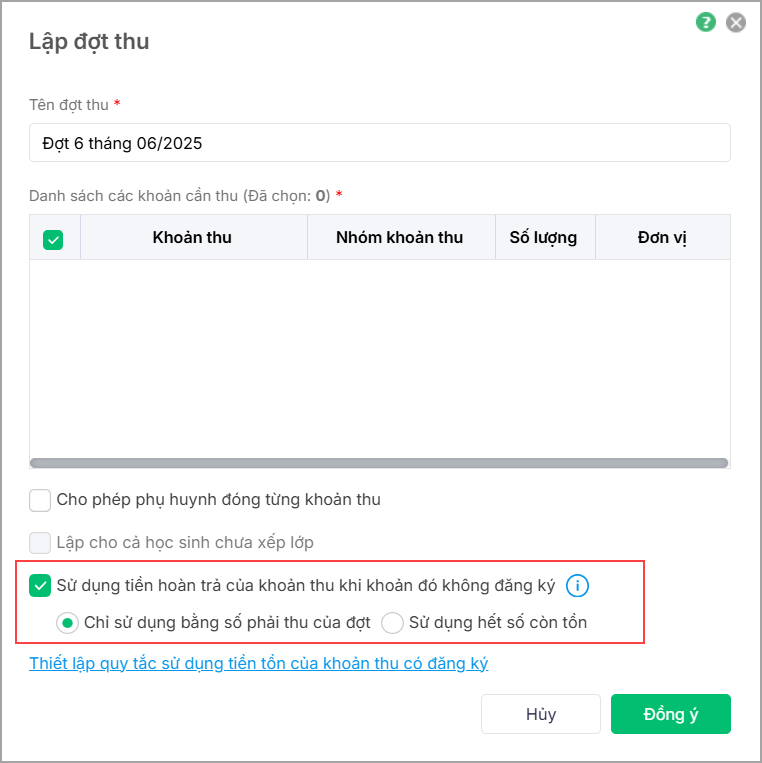The width and height of the screenshot is (762, 763).
Task: Click the table's horizontal scrollbar
Action: [378, 463]
